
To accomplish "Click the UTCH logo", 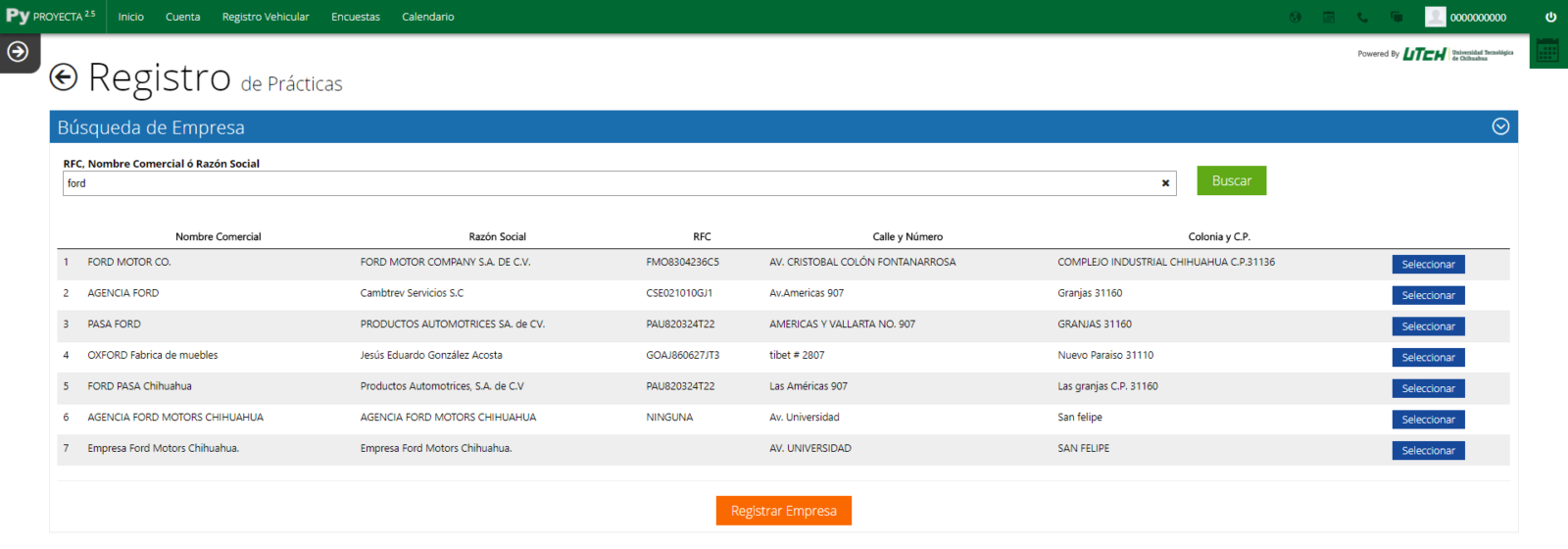I will pyautogui.click(x=1424, y=54).
